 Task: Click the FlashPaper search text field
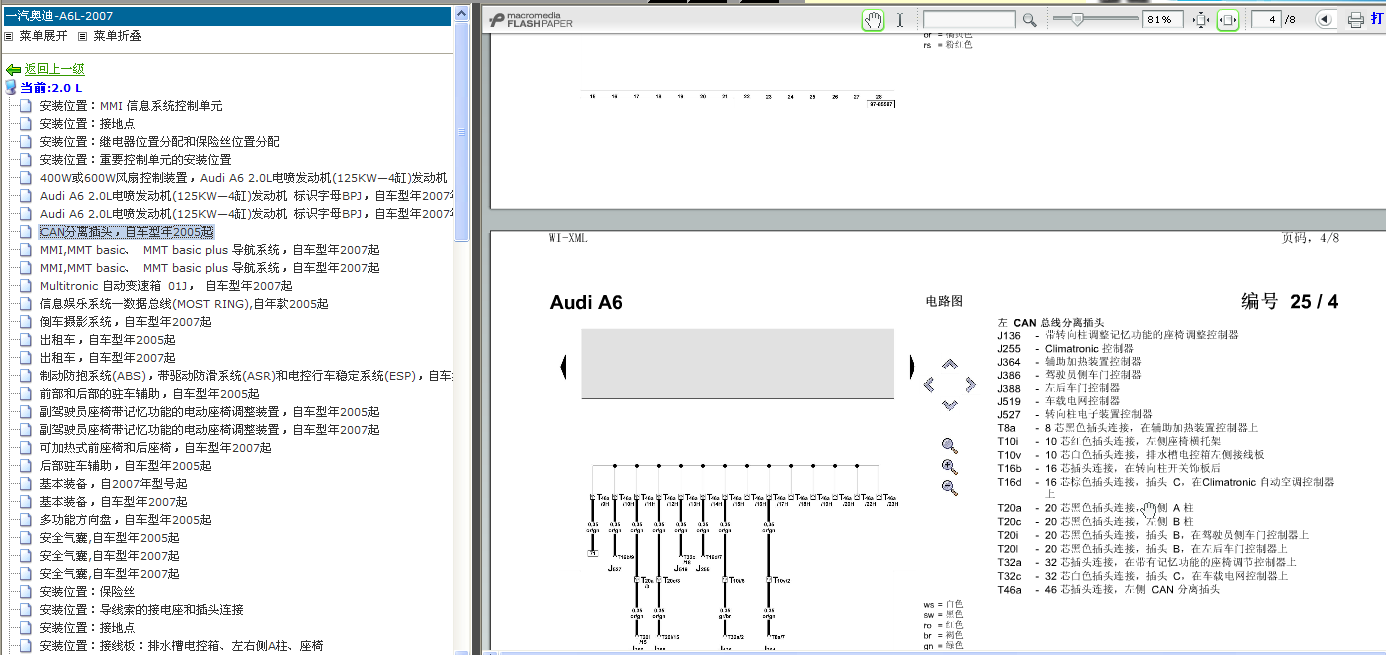click(x=969, y=20)
